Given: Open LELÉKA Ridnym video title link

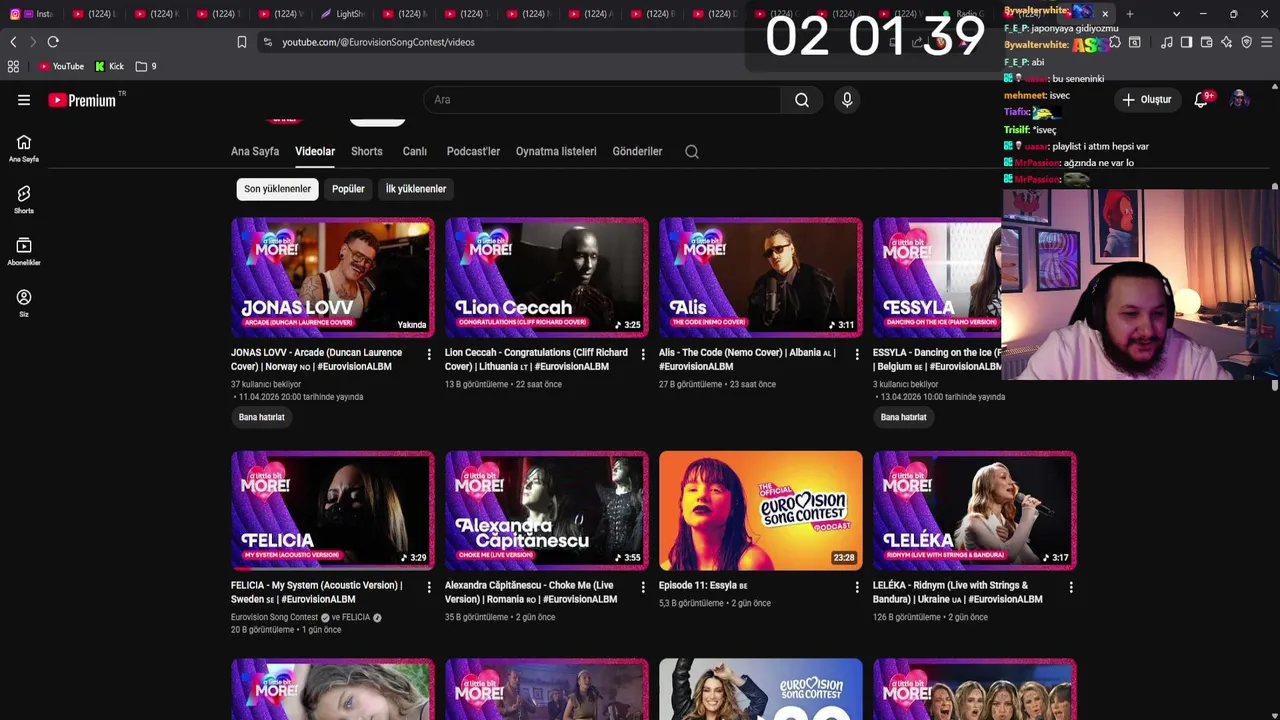Looking at the screenshot, I should [957, 593].
